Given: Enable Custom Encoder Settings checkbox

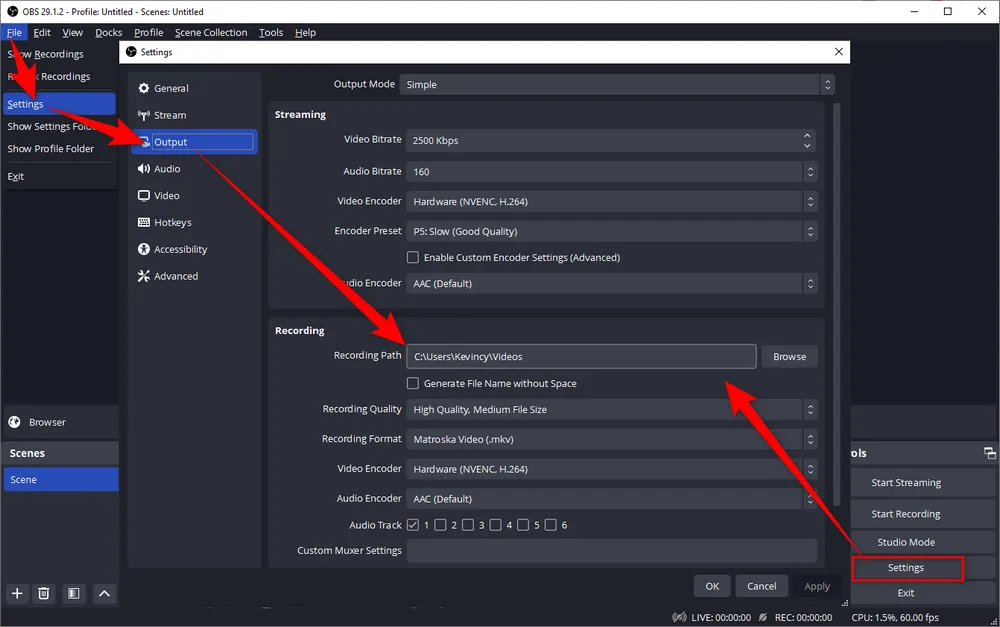Looking at the screenshot, I should (x=413, y=257).
